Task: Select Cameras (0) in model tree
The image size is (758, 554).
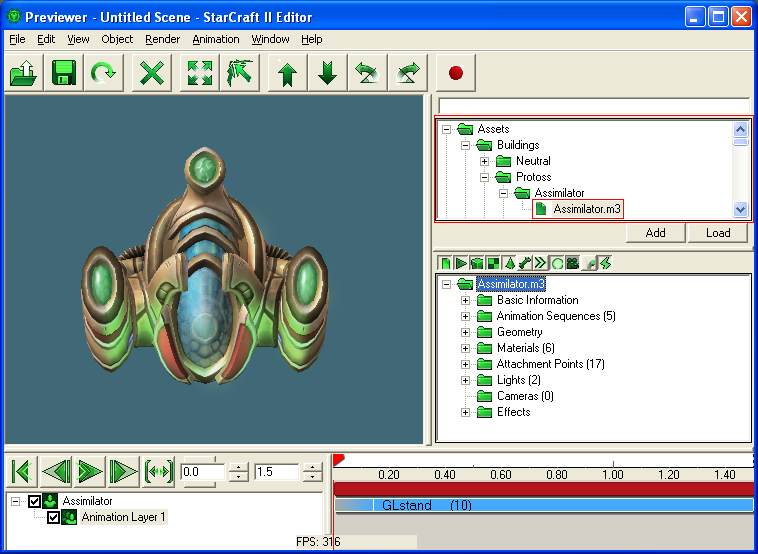Action: coord(525,396)
